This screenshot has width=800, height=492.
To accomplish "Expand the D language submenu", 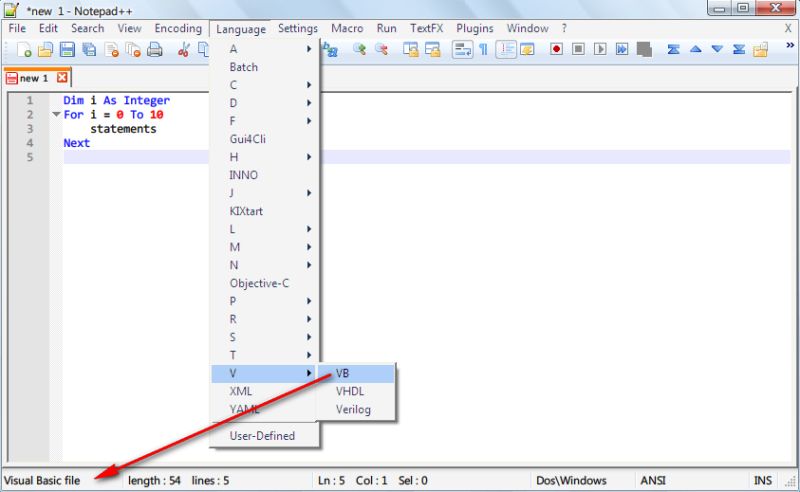I will [x=265, y=103].
